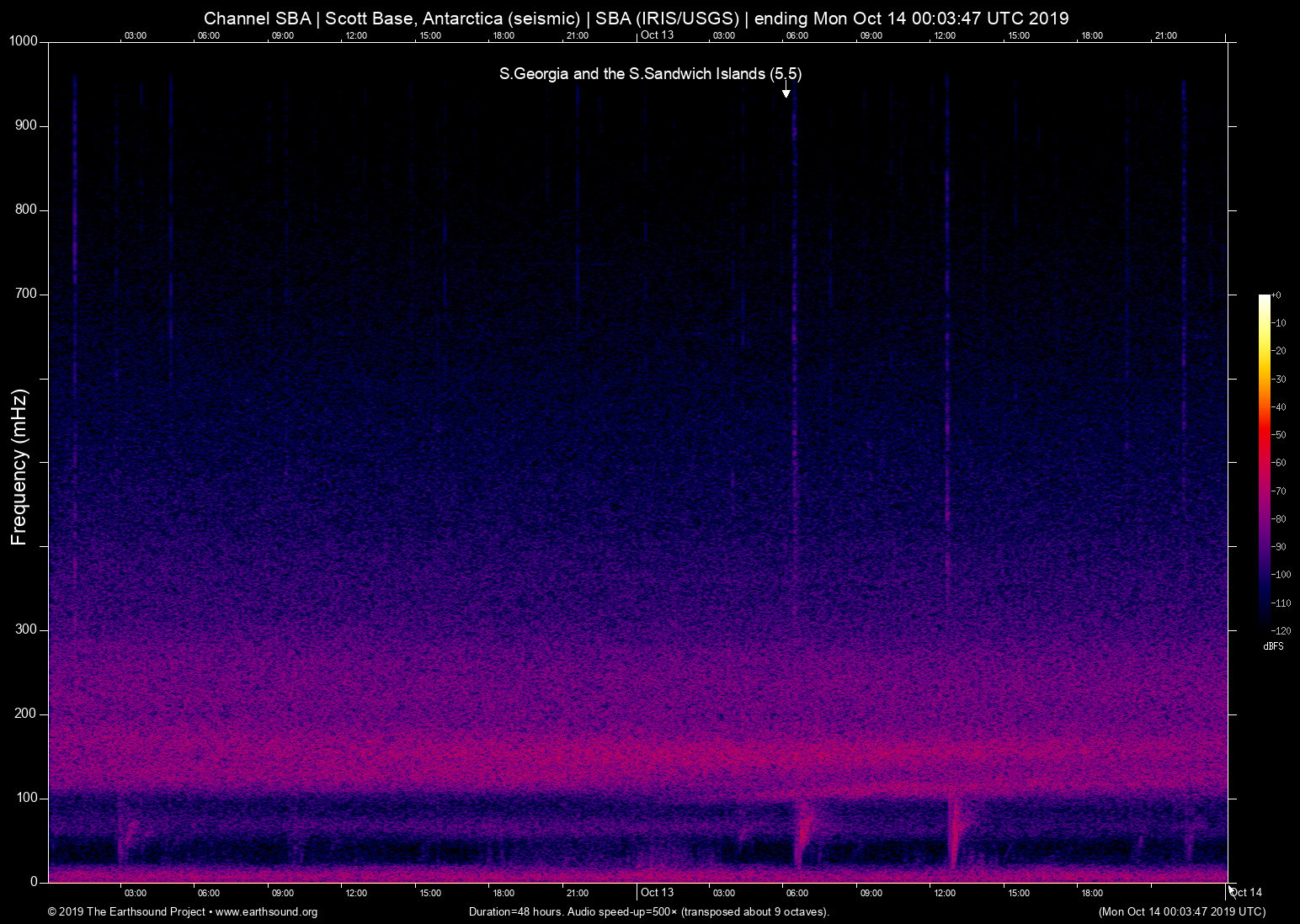This screenshot has width=1300, height=924.
Task: Click the Oct 13 marker on the top timeline
Action: point(658,35)
